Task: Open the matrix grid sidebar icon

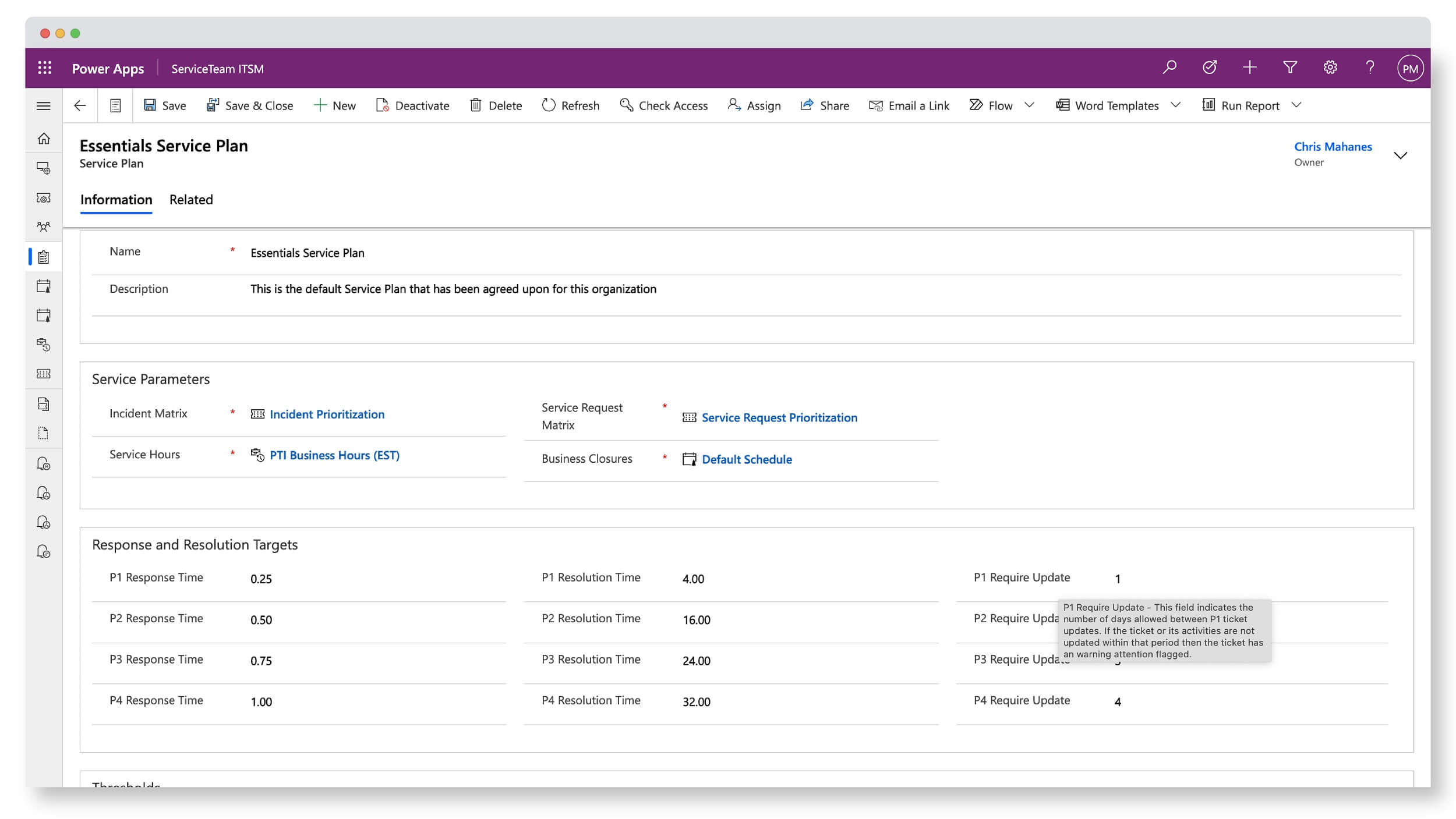Action: (x=44, y=374)
